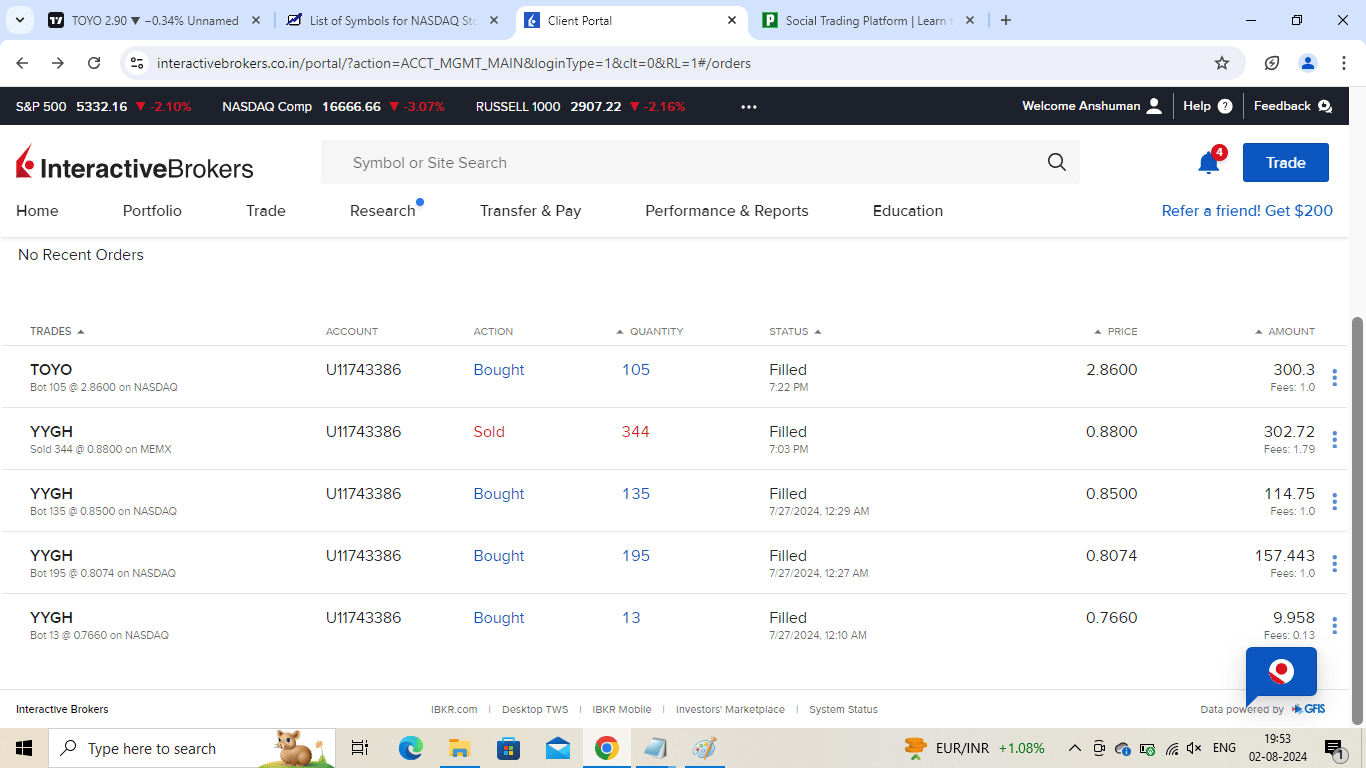Open the Portfolio menu

pos(152,211)
